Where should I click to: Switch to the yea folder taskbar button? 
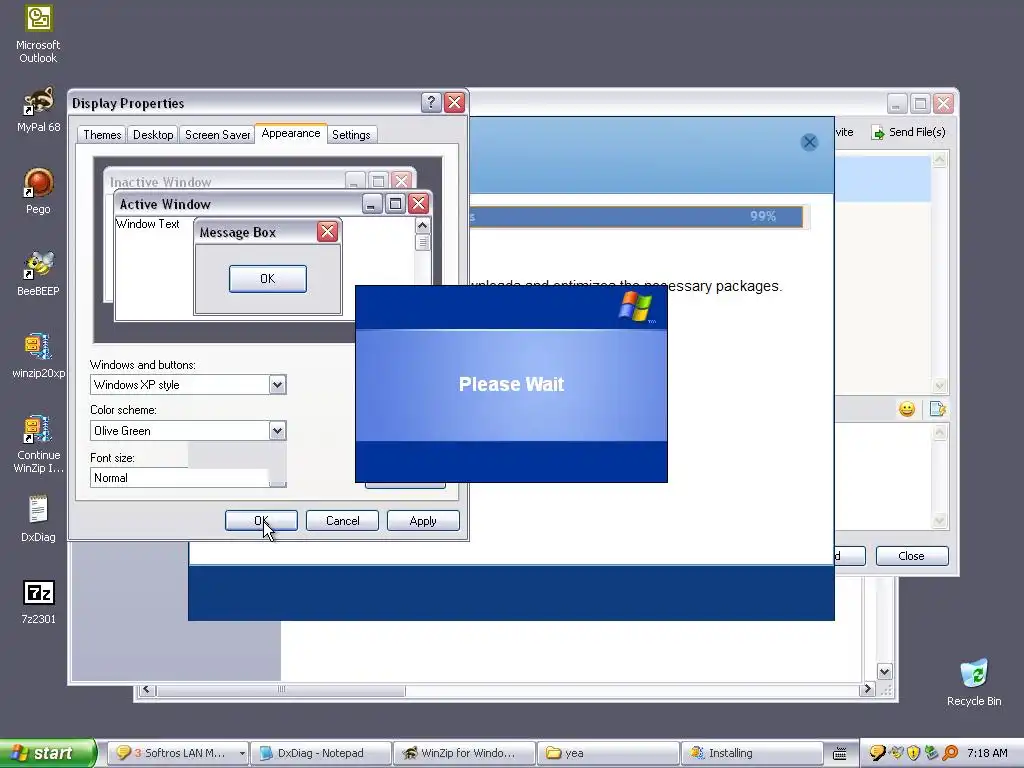point(607,753)
